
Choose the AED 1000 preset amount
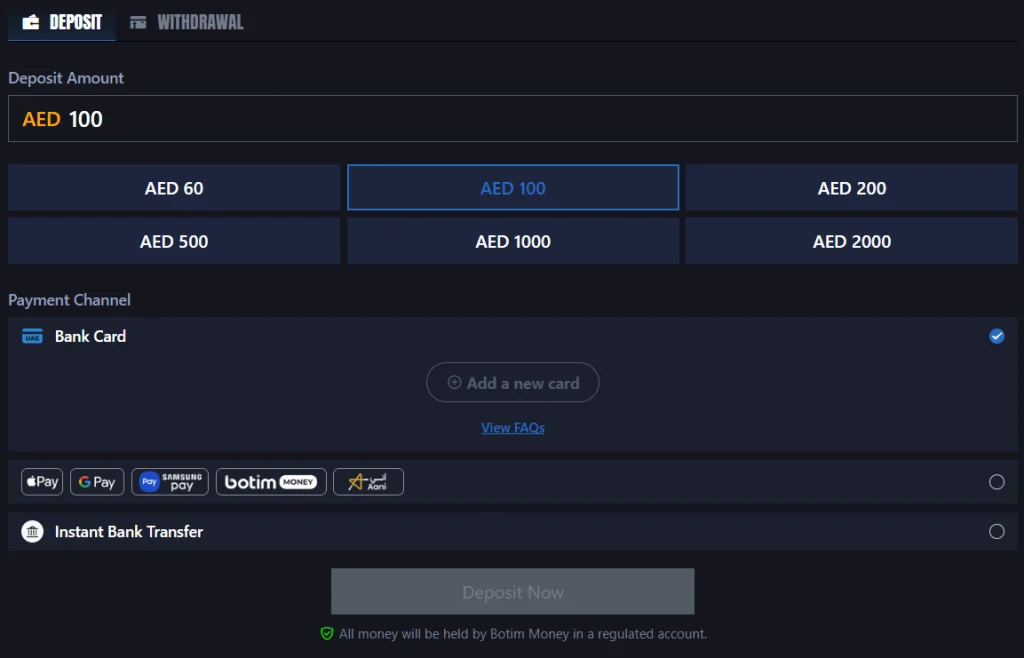tap(513, 242)
